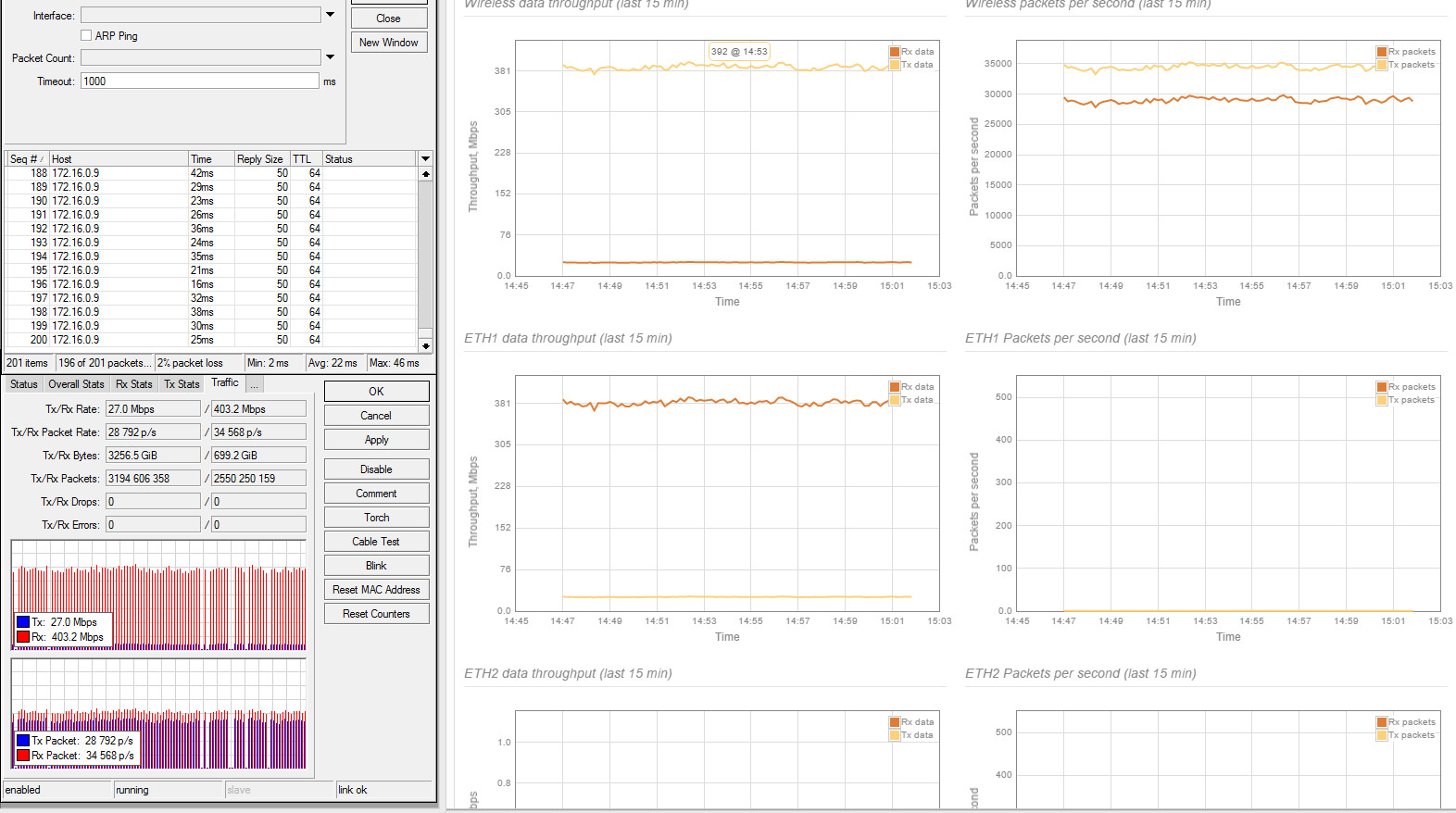1456x813 pixels.
Task: Click the scroll up arrow of ping results
Action: [426, 174]
